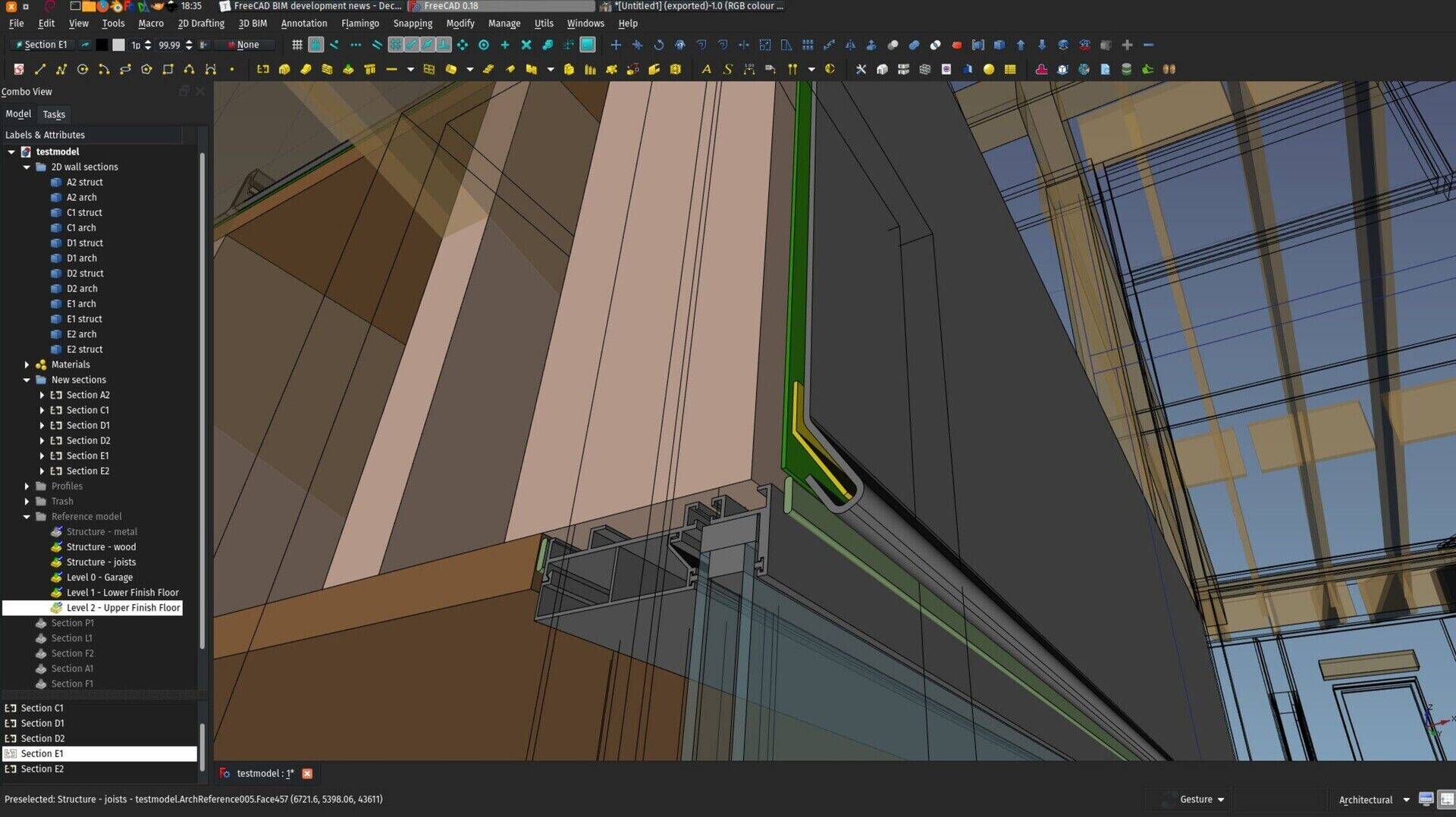Screen dimensions: 1456x817
Task: Expand the Section A2 tree entry
Action: [x=42, y=395]
